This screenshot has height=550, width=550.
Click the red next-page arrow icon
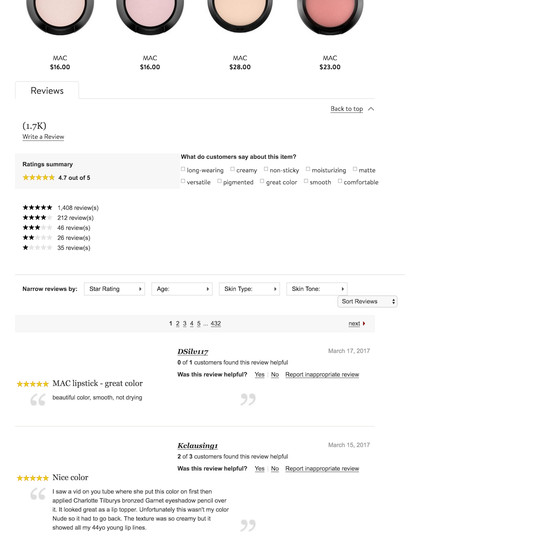(364, 323)
